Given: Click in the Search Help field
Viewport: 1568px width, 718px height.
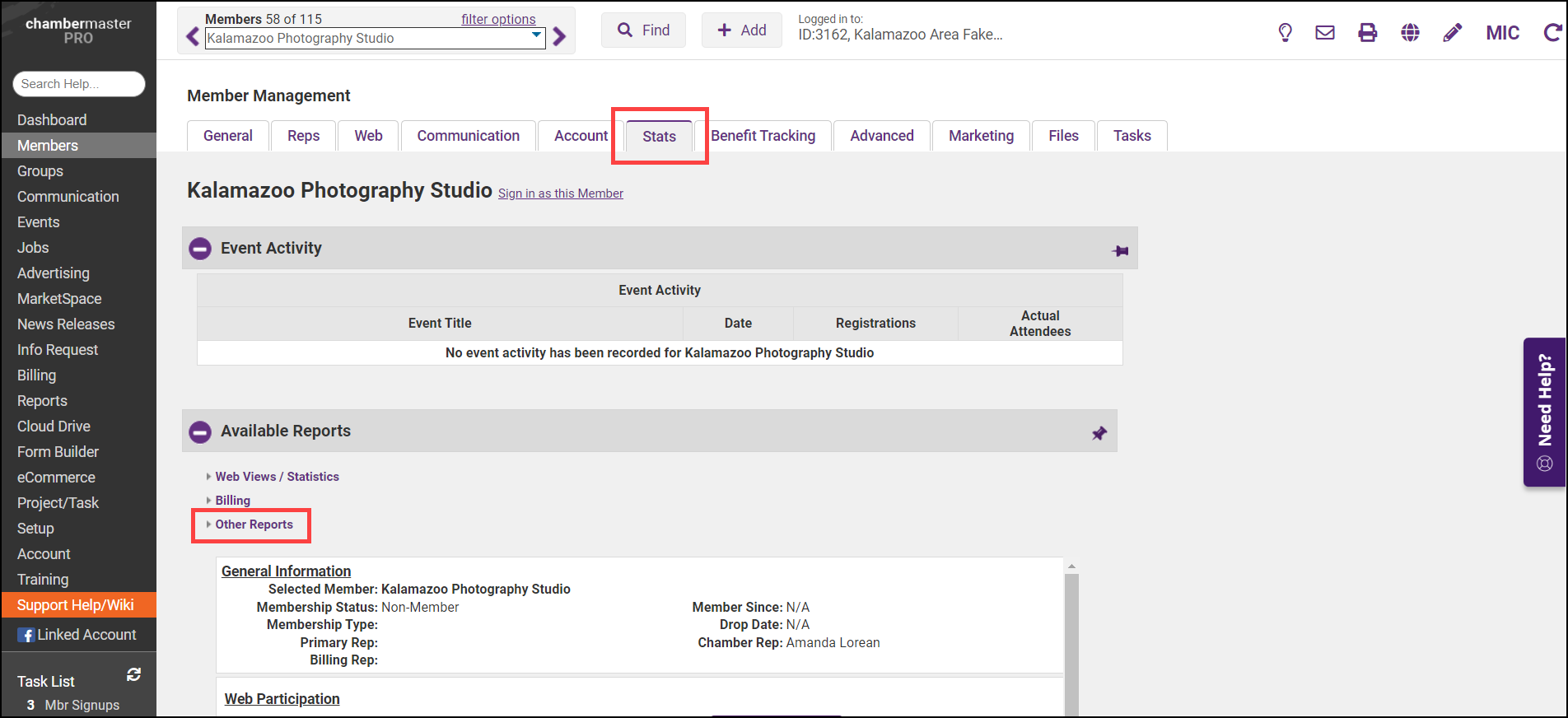Looking at the screenshot, I should coord(78,84).
